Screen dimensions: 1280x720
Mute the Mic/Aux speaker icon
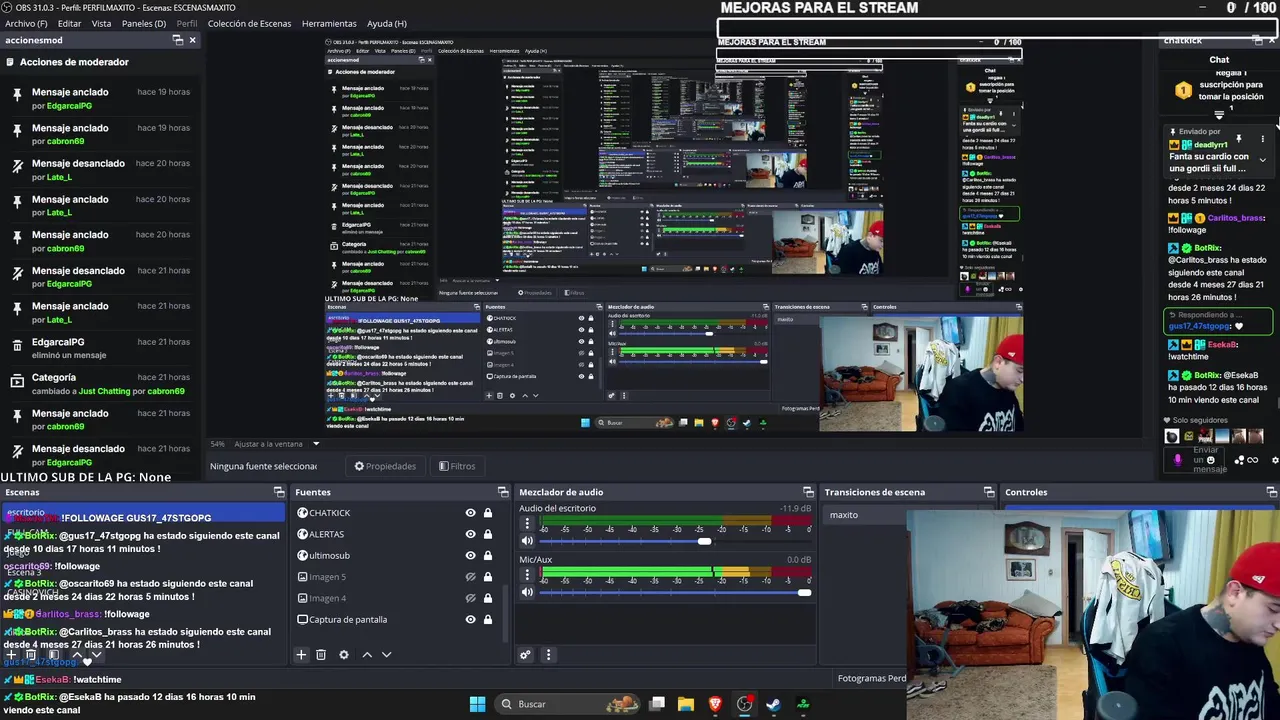[527, 592]
